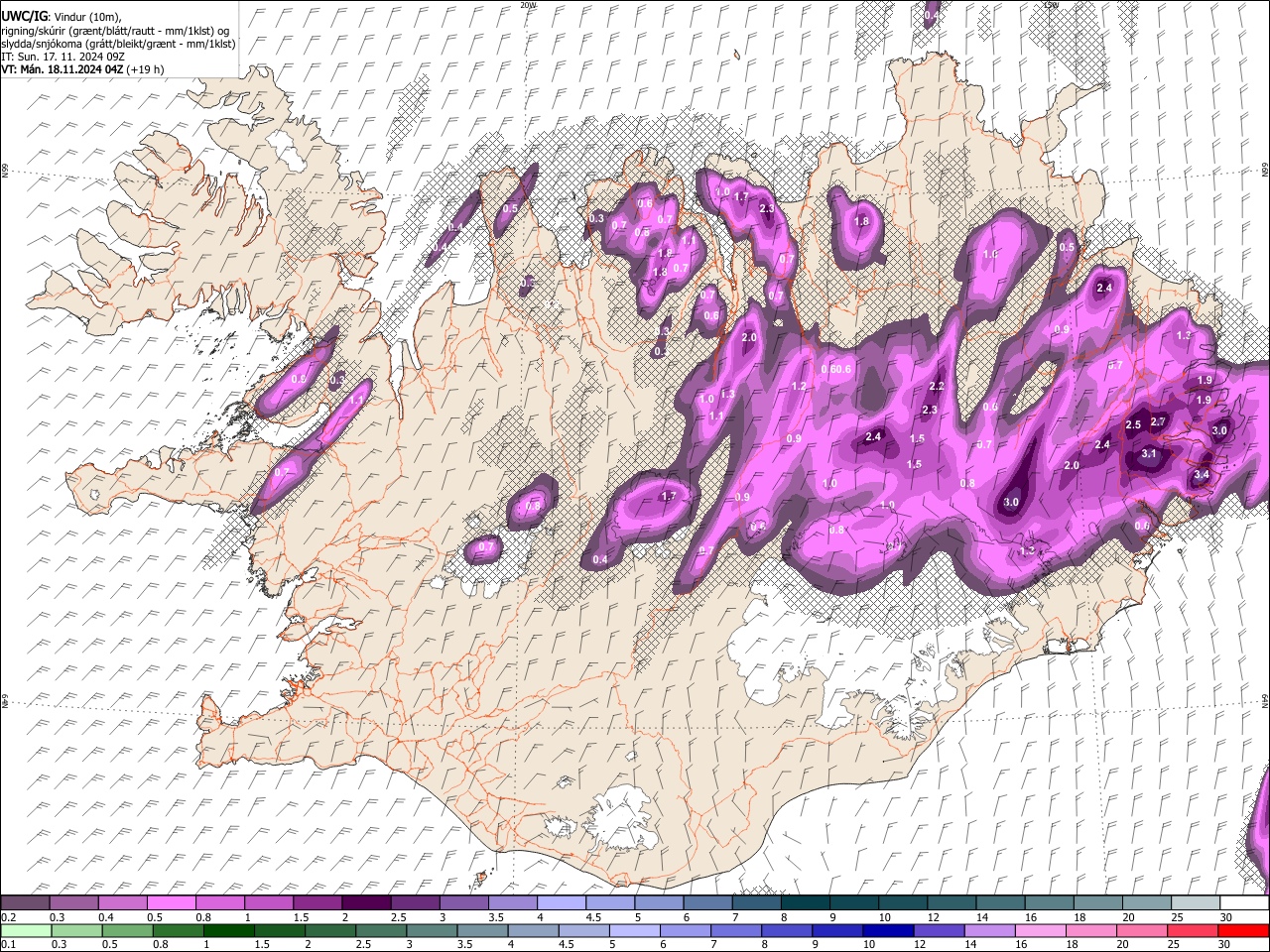Click the dark mauve 0.2 swatch on the upper scale
The width and height of the screenshot is (1270, 952).
tap(25, 903)
